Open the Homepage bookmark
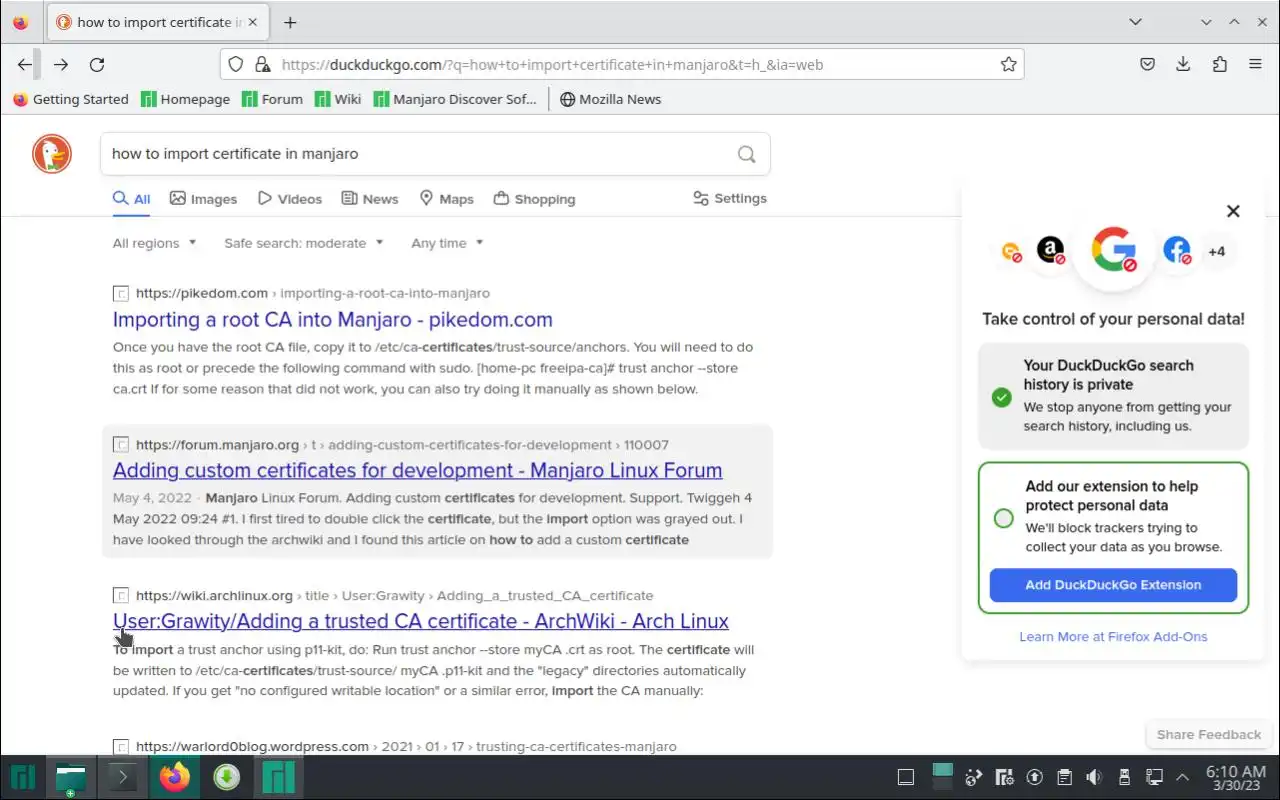 pyautogui.click(x=185, y=99)
